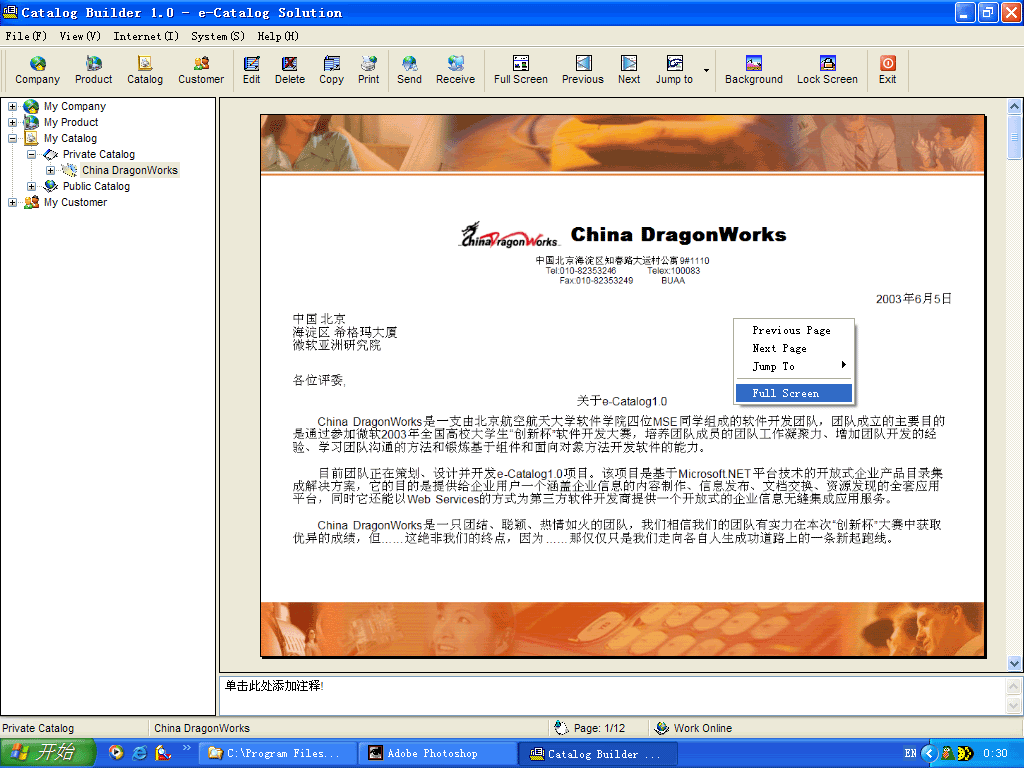Screen dimensions: 1024x768
Task: Click the Receive toolbar icon
Action: [x=455, y=70]
